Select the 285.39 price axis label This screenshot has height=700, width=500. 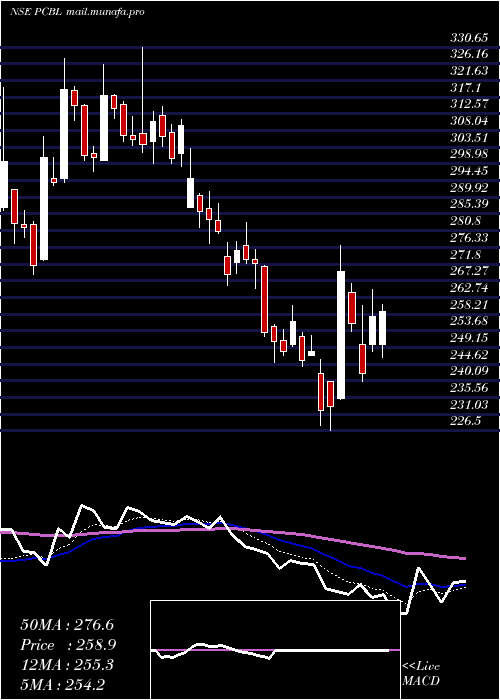click(x=468, y=204)
